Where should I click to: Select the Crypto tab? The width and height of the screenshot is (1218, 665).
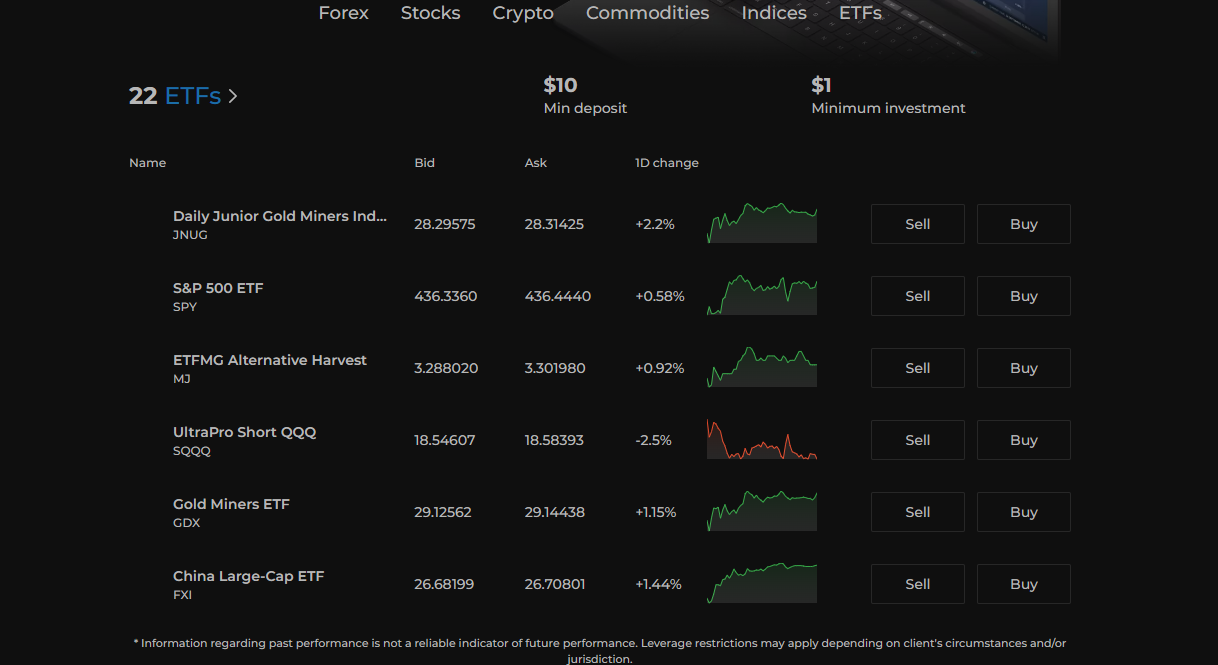point(523,13)
